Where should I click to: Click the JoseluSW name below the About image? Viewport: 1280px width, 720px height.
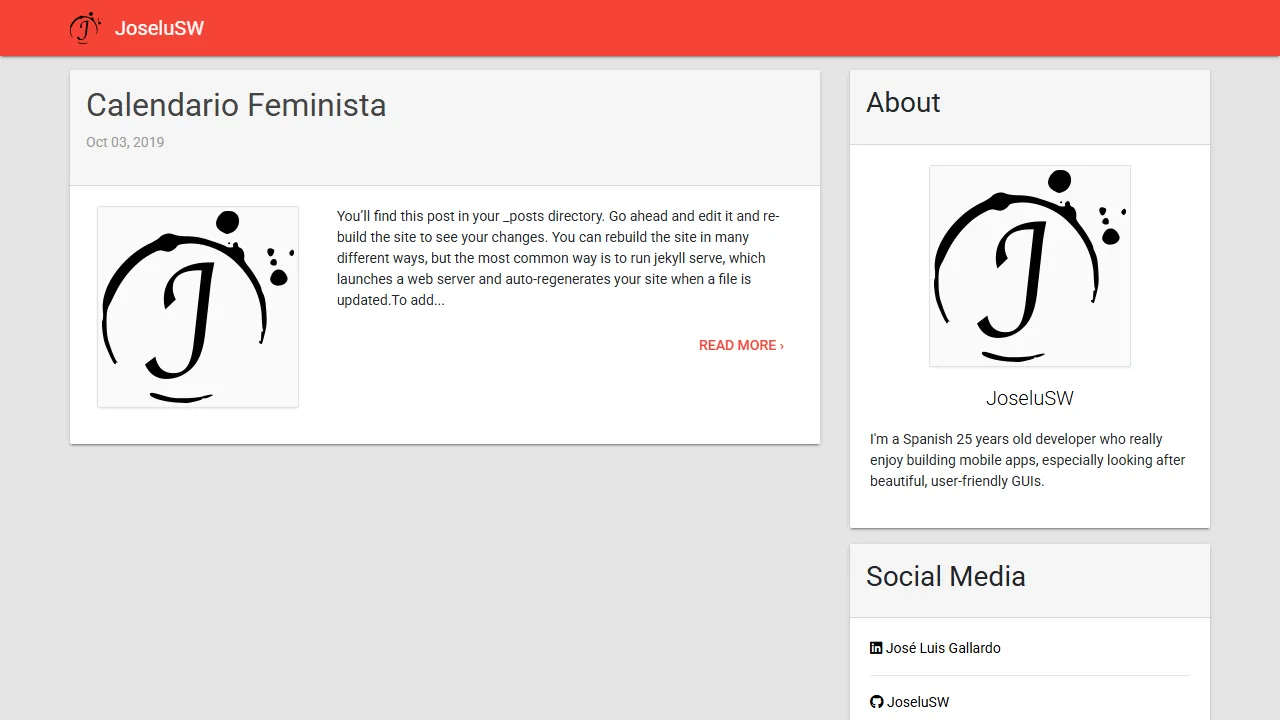[x=1029, y=398]
